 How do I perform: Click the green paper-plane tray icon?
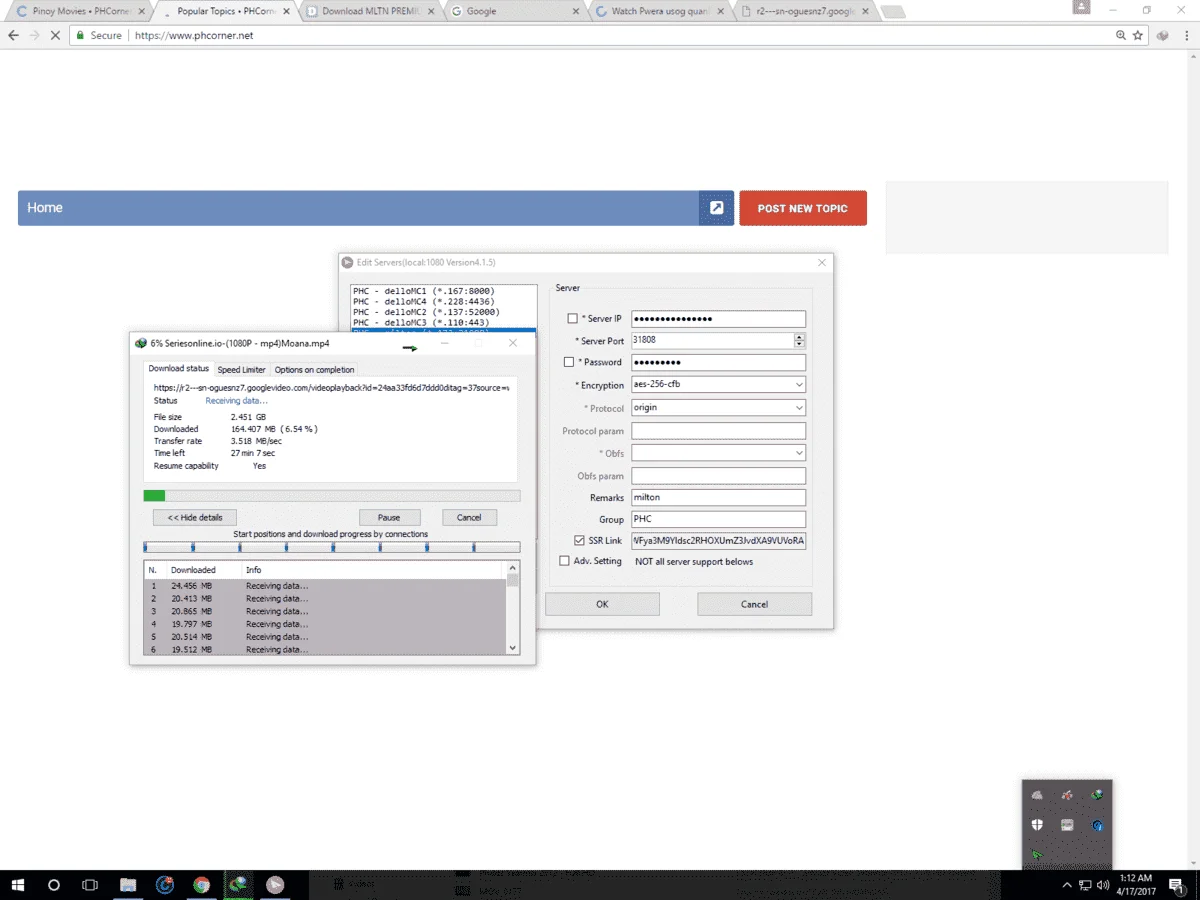1037,855
